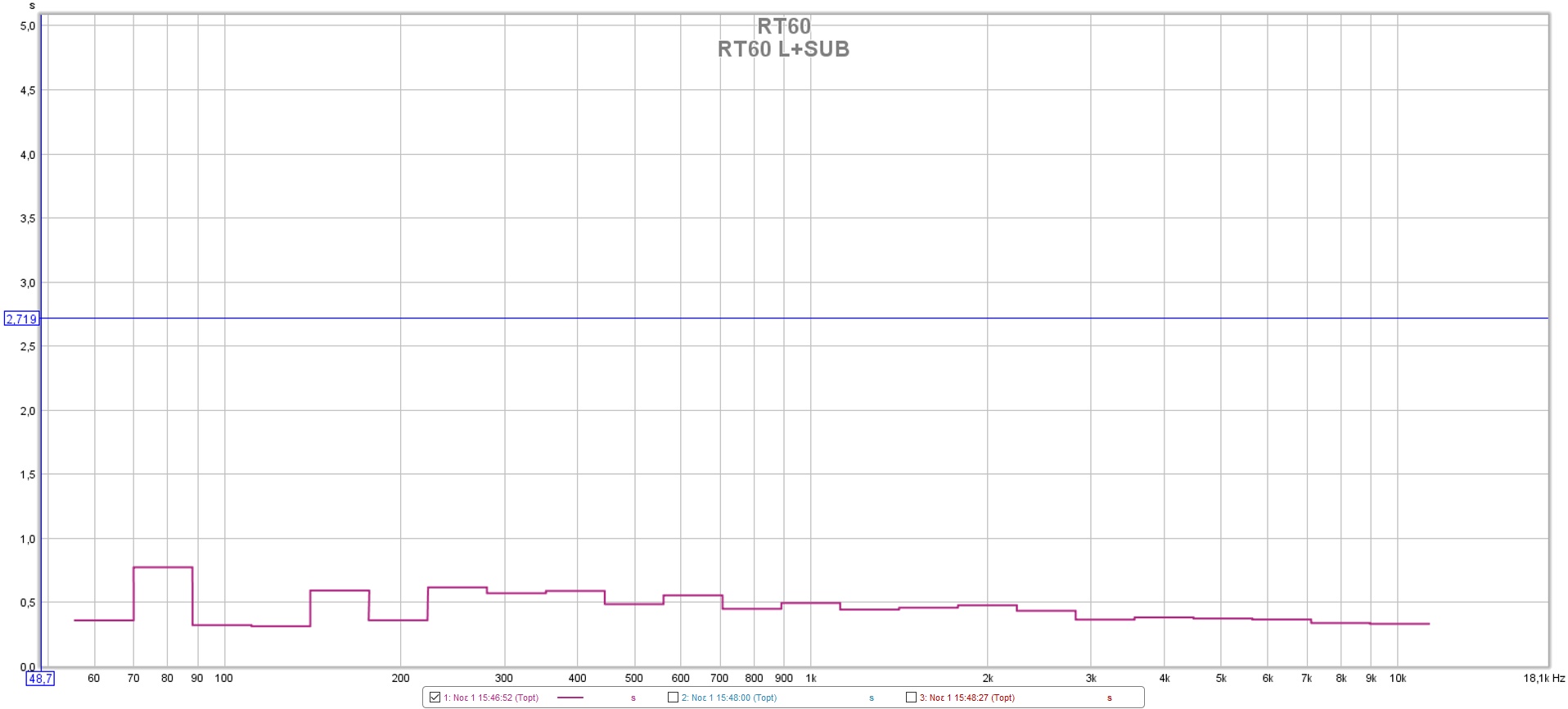Click the 's' unit label above Y axis
This screenshot has width=1568, height=709.
(32, 6)
